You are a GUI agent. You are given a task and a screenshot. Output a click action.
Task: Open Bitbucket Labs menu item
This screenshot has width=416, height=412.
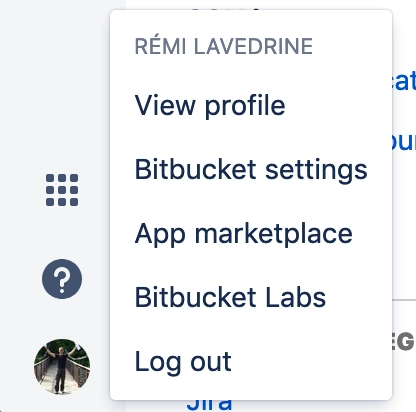(x=251, y=297)
